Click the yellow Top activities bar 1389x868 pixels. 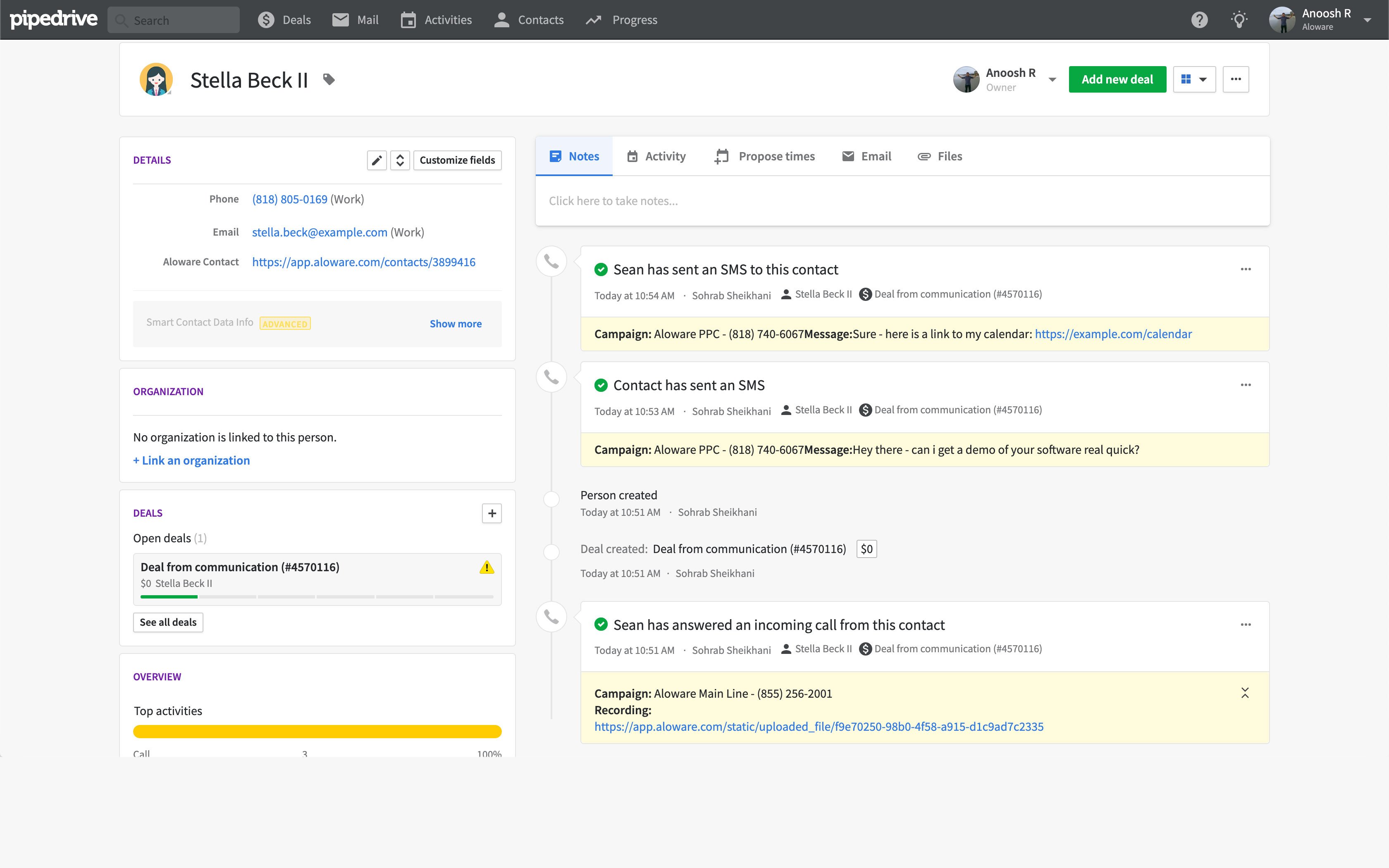[x=317, y=731]
